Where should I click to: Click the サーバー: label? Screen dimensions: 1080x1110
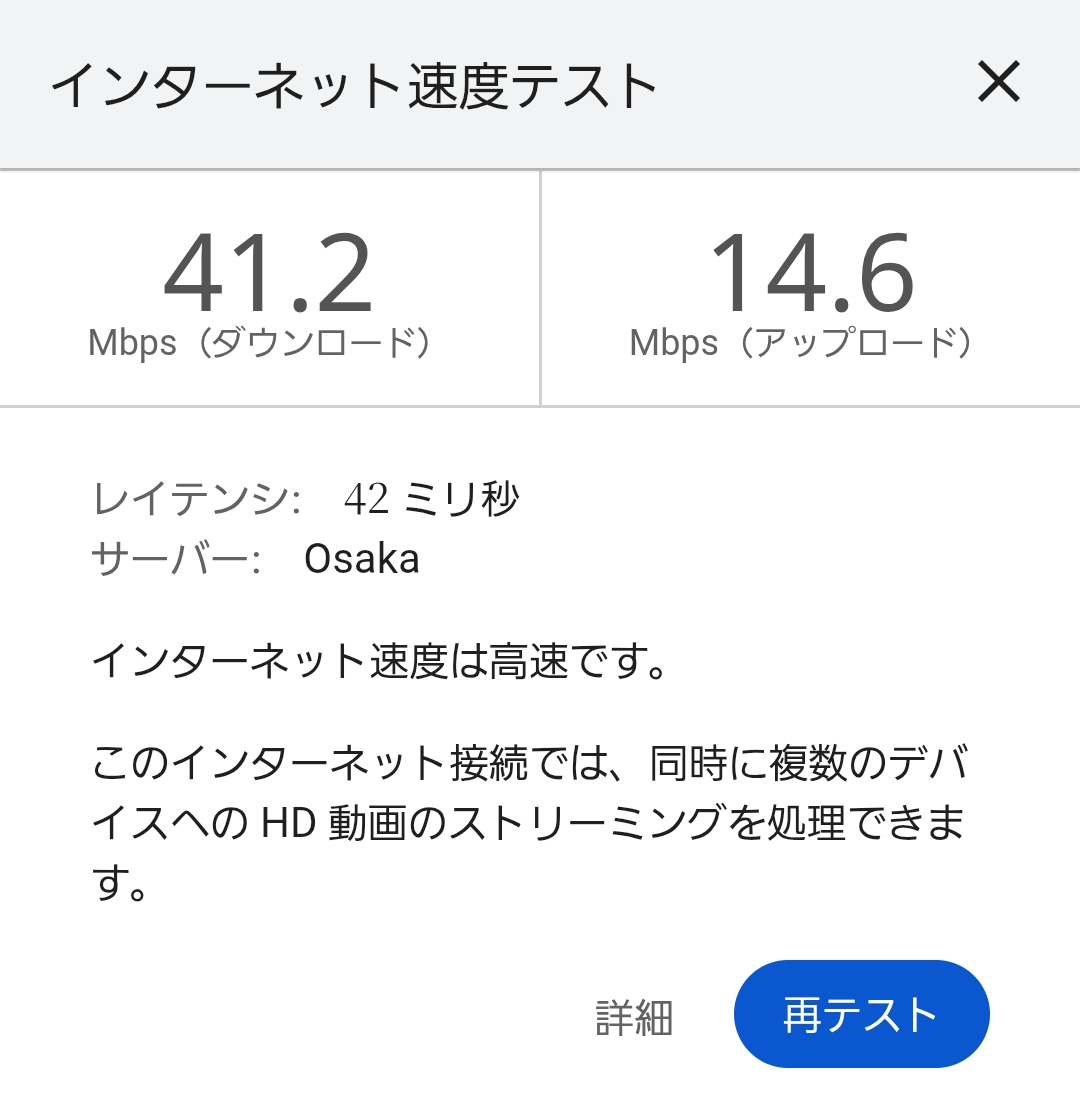tap(176, 559)
